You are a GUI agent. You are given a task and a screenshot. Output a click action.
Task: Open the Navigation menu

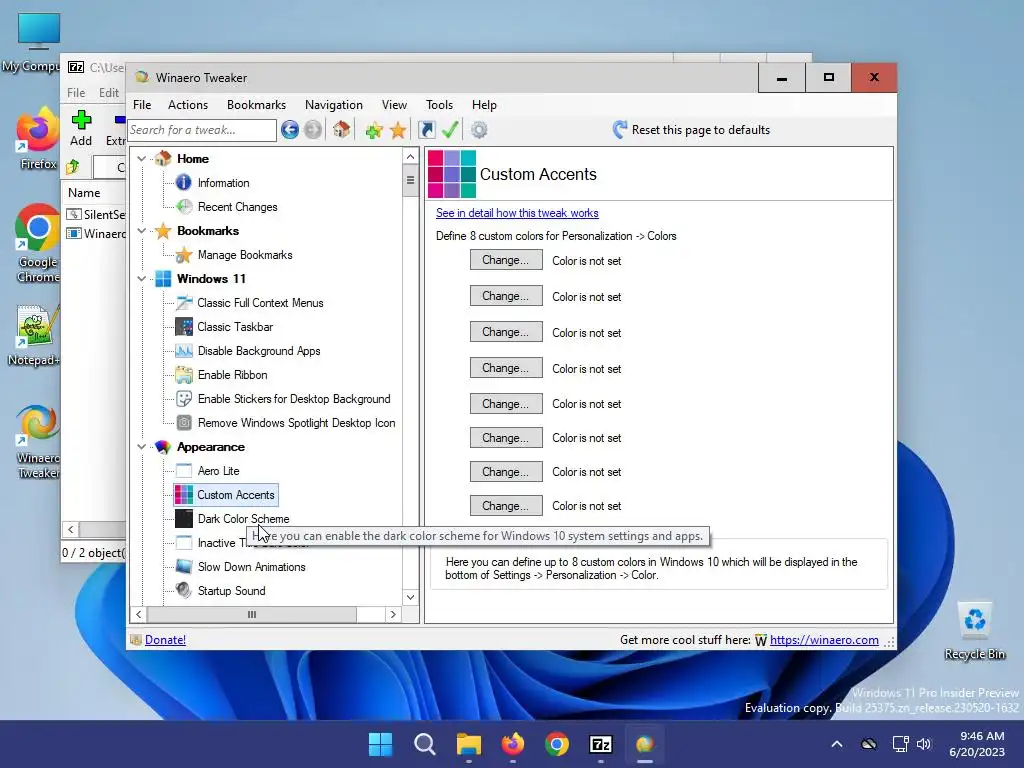click(x=334, y=104)
